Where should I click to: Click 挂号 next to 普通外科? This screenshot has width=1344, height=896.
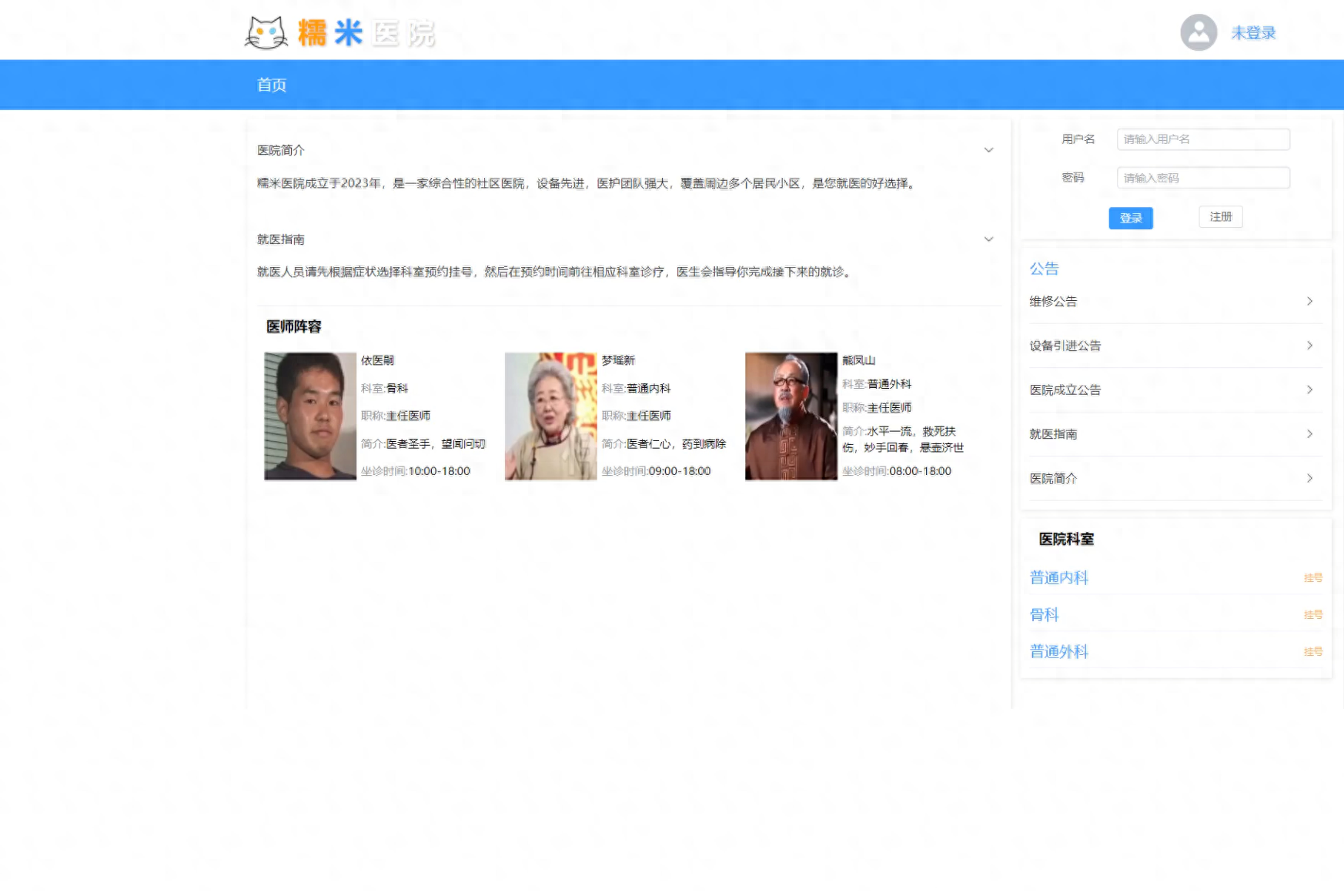[x=1313, y=652]
